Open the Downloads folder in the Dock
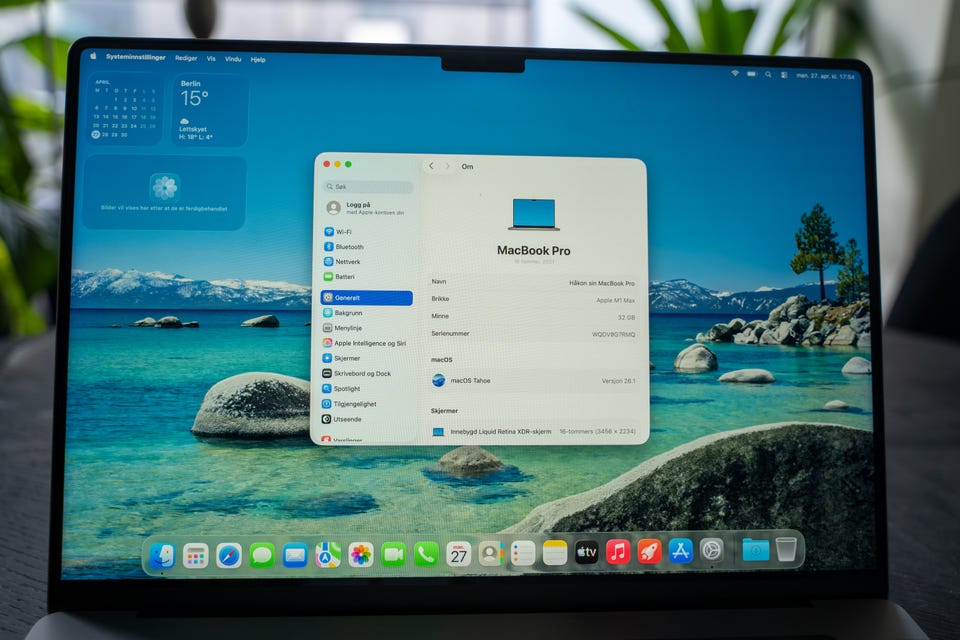 click(x=756, y=549)
